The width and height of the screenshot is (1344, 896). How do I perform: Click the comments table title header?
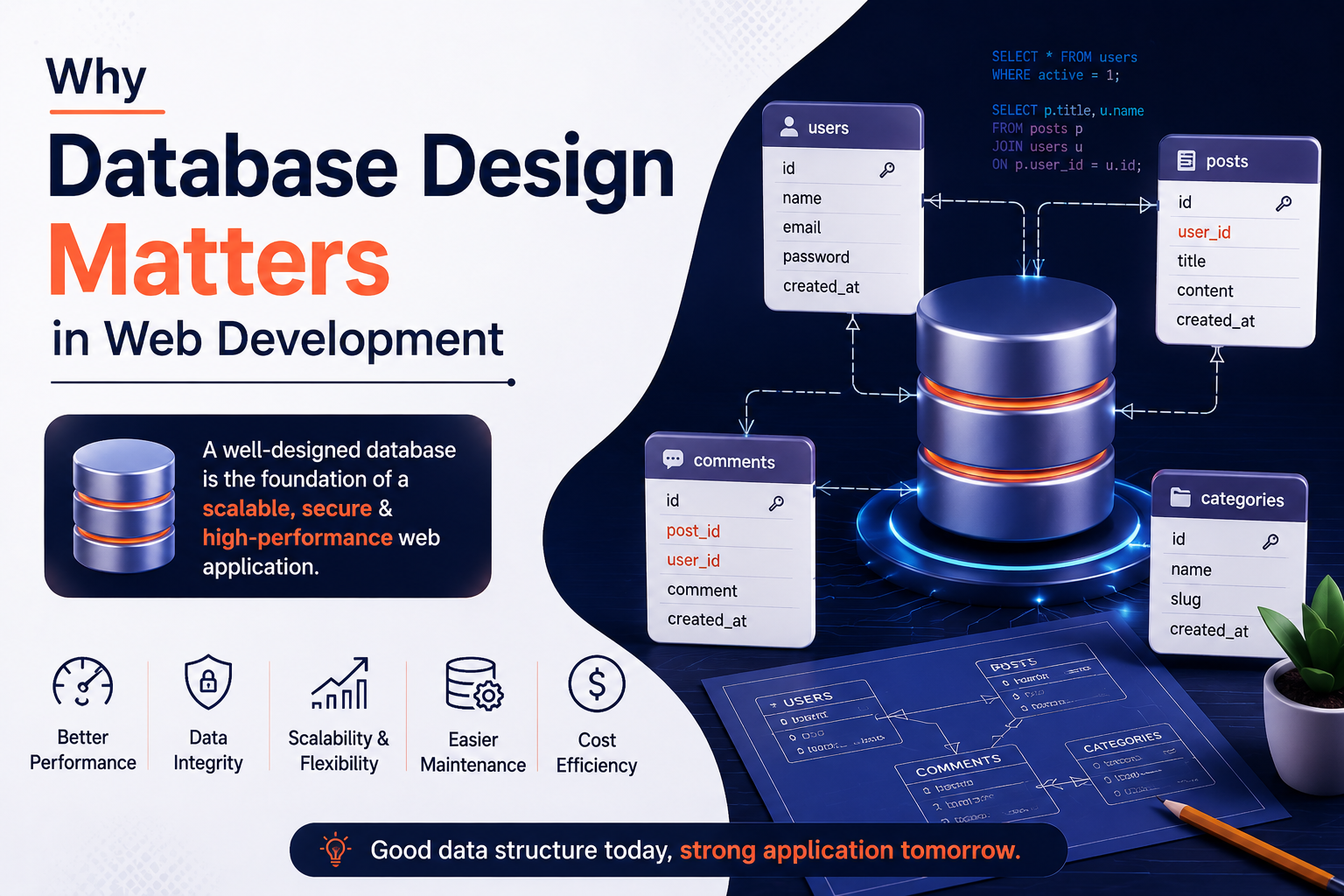730,459
